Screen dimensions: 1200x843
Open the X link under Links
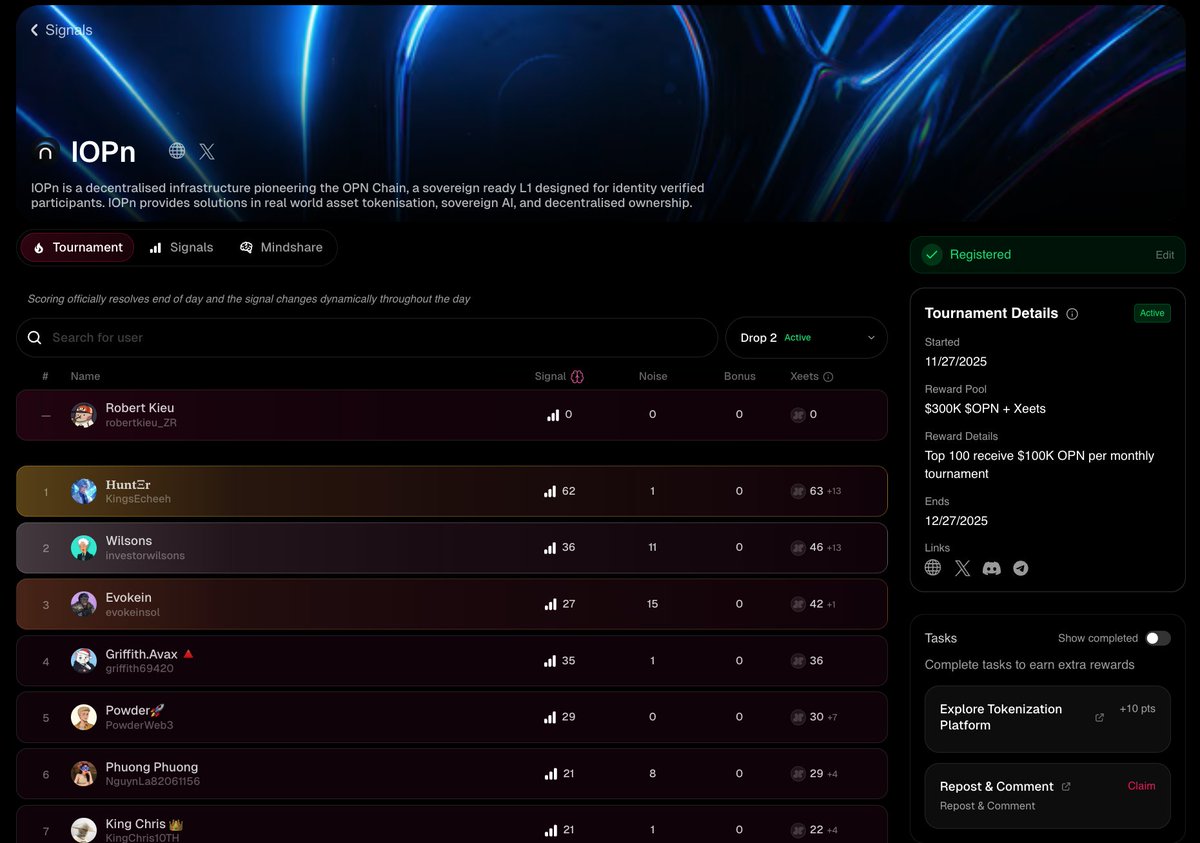pyautogui.click(x=962, y=568)
